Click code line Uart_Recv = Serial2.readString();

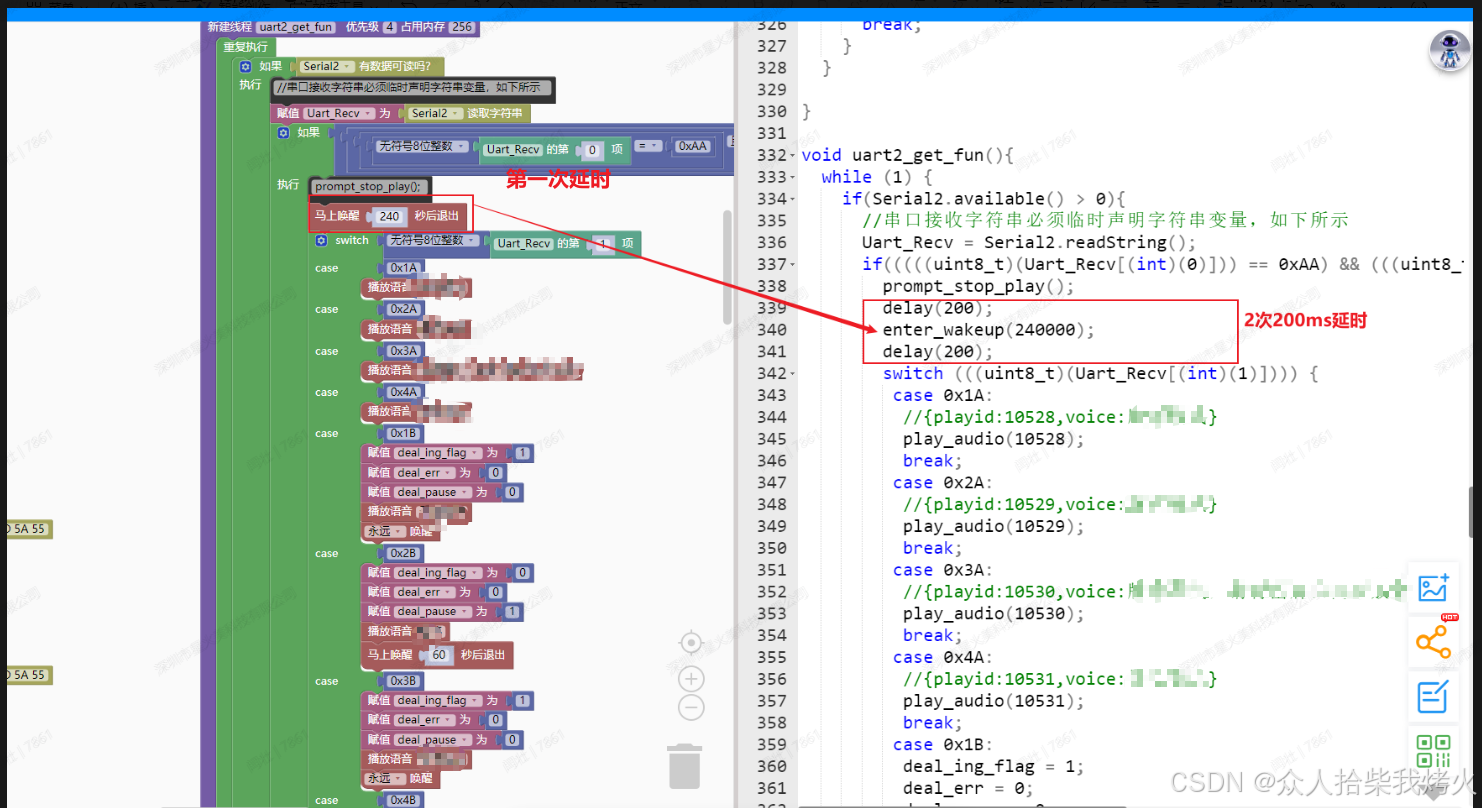point(1029,242)
